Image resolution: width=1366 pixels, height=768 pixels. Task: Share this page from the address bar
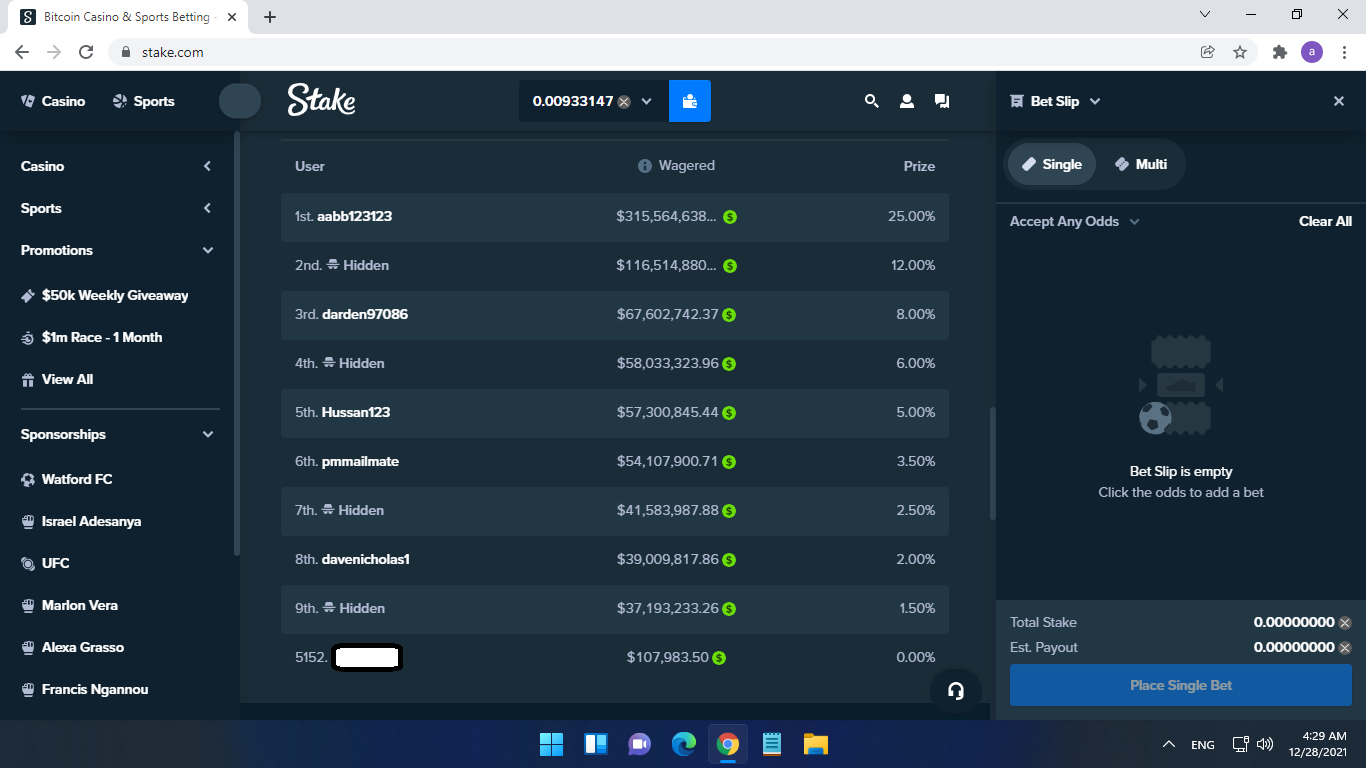coord(1208,52)
